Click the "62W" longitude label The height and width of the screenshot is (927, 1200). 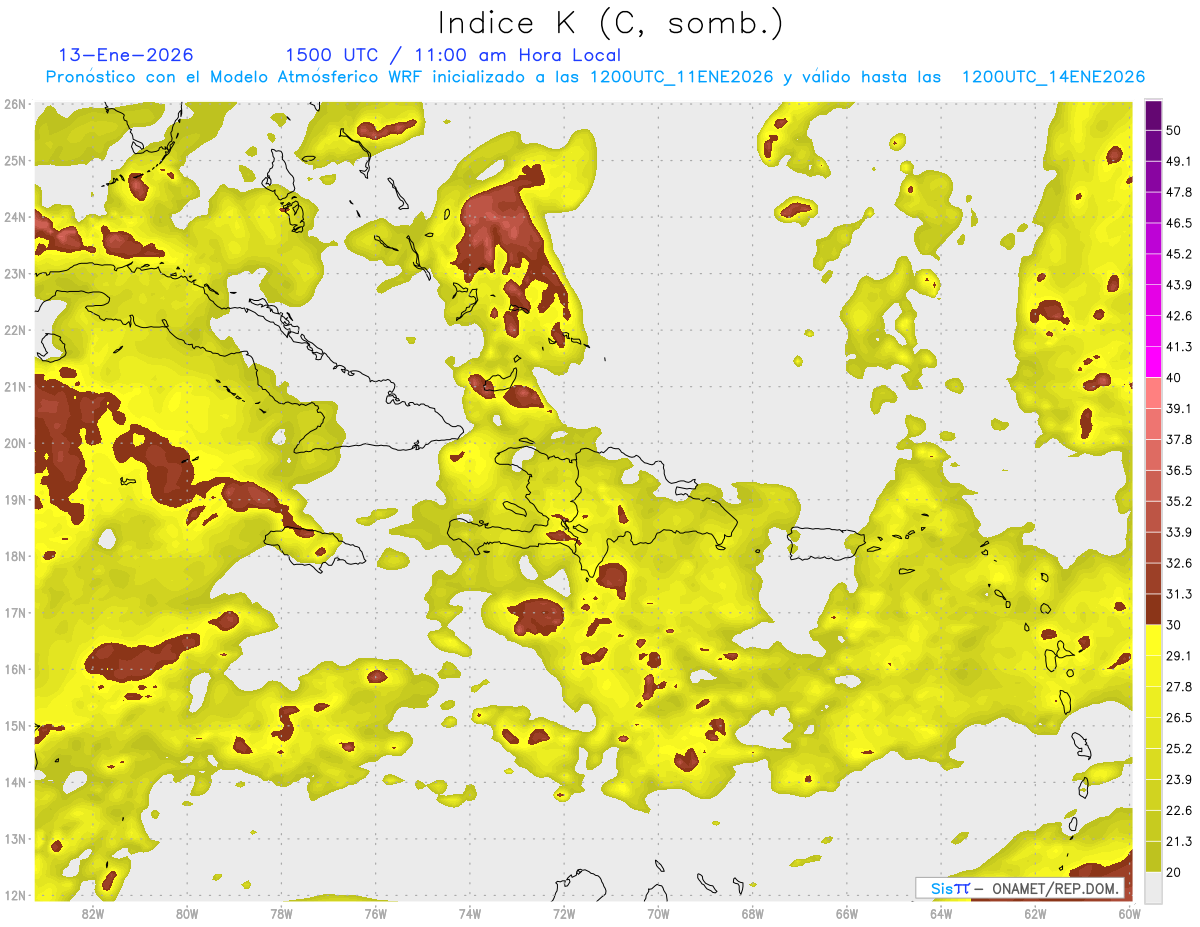1035,914
